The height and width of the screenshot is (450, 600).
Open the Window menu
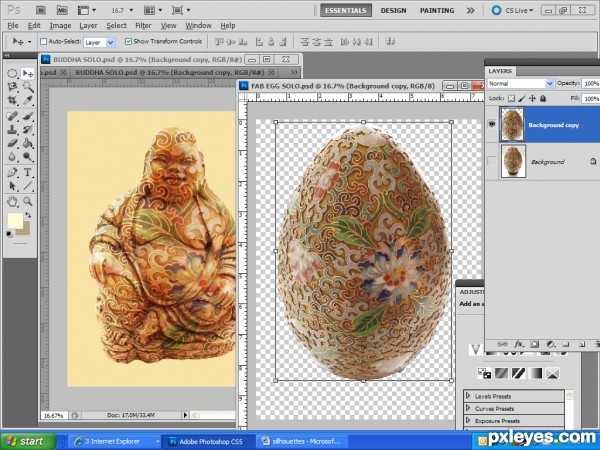pyautogui.click(x=198, y=26)
